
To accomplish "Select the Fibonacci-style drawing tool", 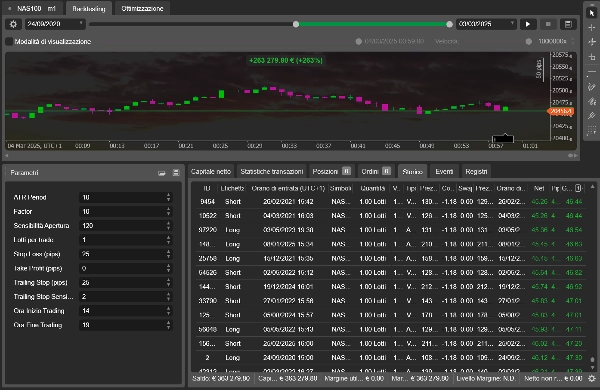I will pos(592,101).
